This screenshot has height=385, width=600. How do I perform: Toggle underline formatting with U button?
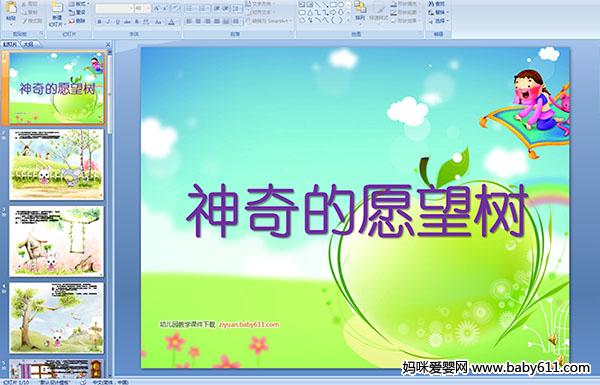click(117, 22)
